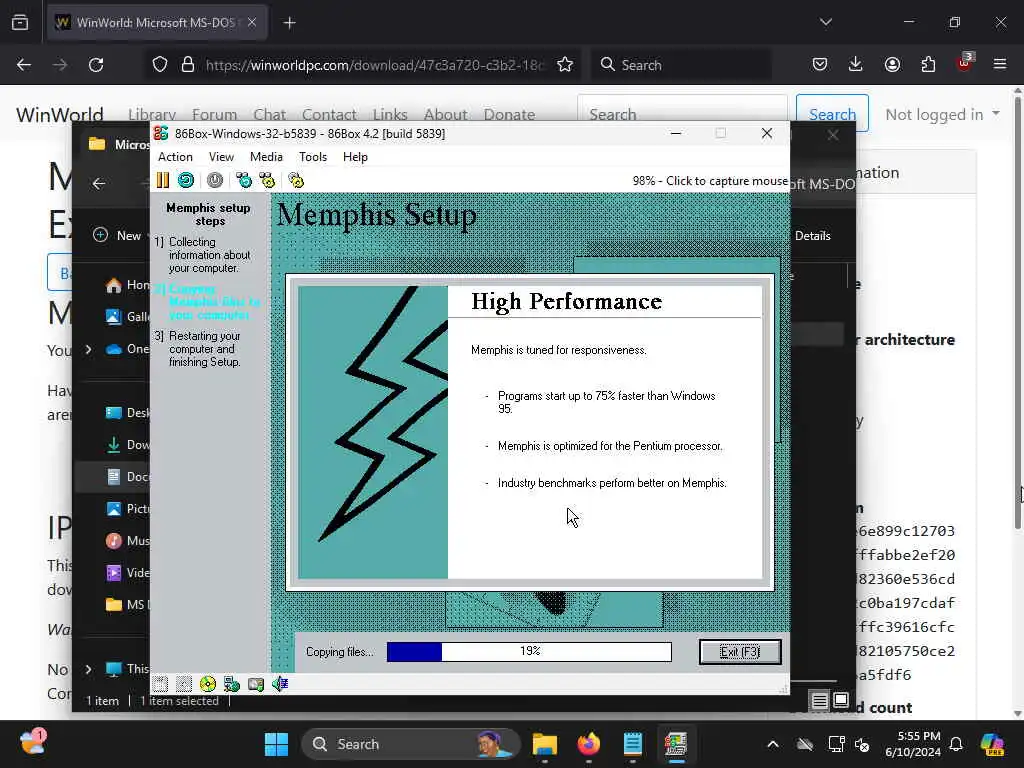The image size is (1024, 768).
Task: Open Firefox from taskbar
Action: (x=588, y=744)
